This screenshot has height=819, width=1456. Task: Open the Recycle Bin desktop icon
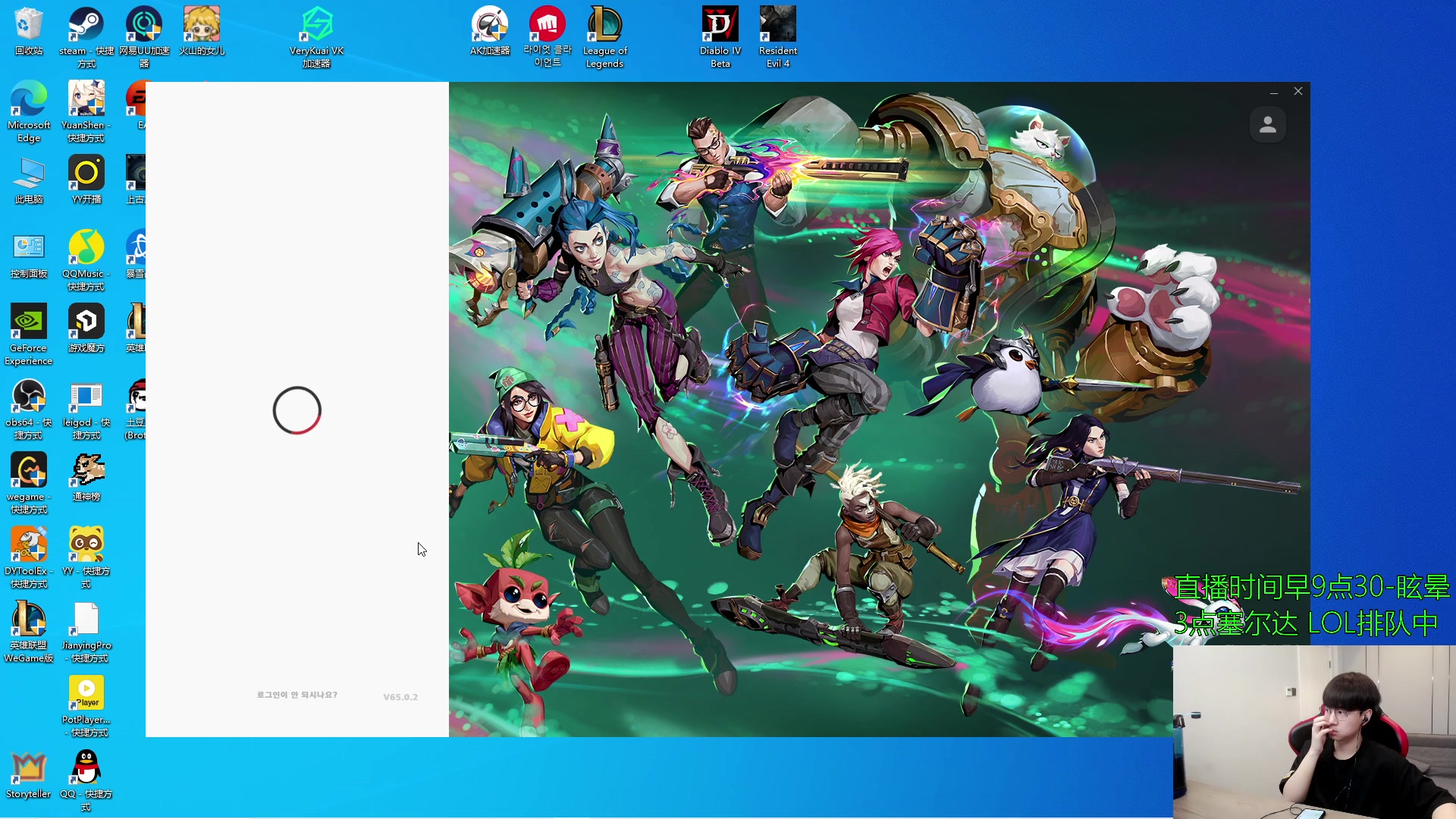click(29, 32)
